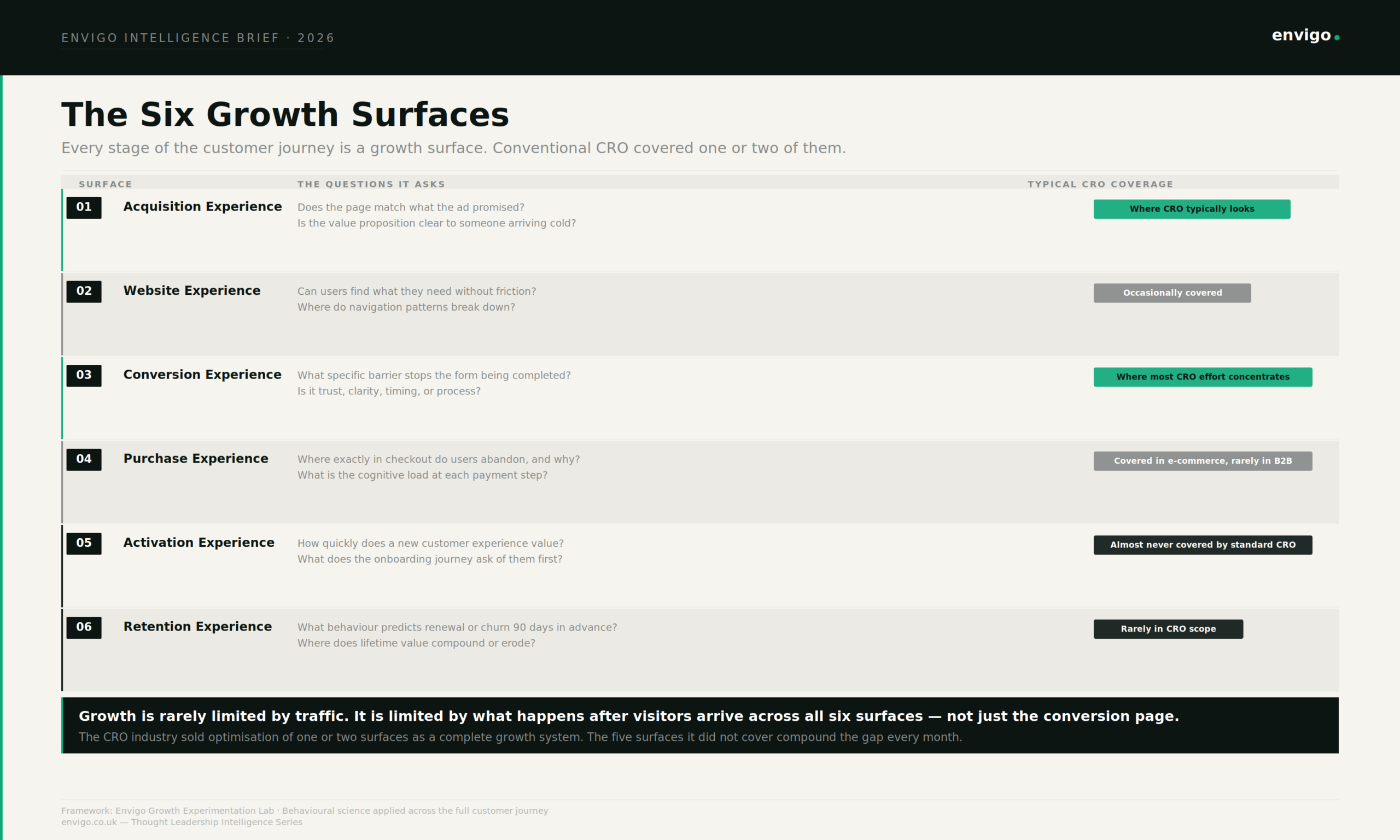The image size is (1400, 840).
Task: Click 'Can users find what they need without friction?'
Action: tap(417, 291)
